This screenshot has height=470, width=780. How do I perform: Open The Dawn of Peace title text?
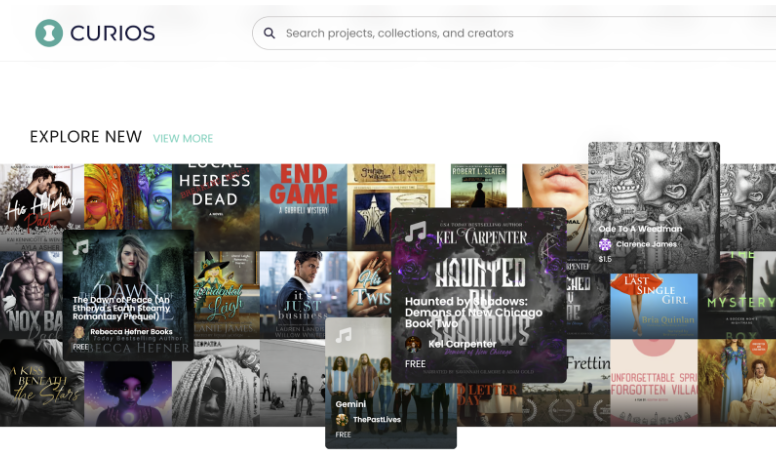121,308
